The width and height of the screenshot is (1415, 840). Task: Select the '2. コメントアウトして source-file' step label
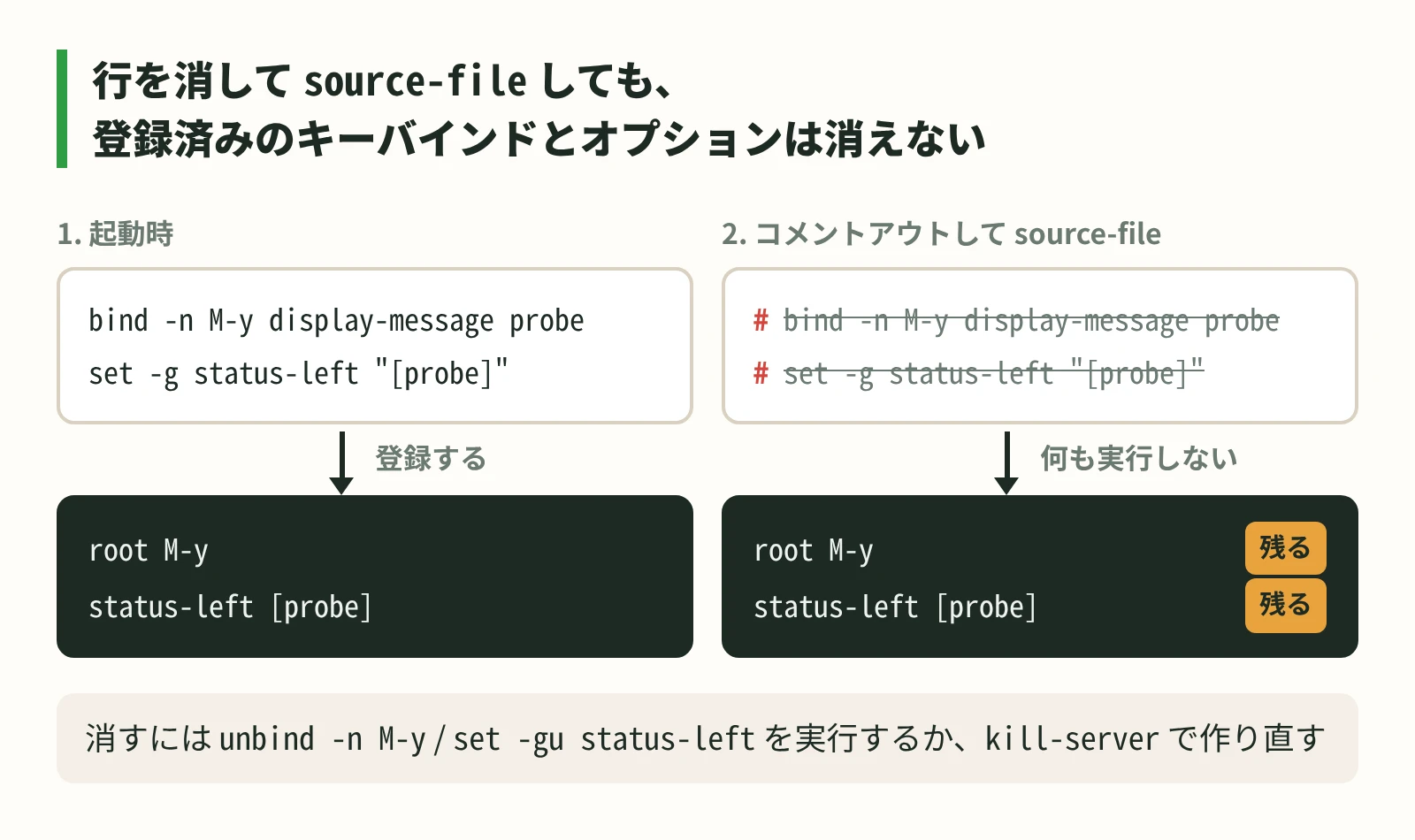click(941, 233)
